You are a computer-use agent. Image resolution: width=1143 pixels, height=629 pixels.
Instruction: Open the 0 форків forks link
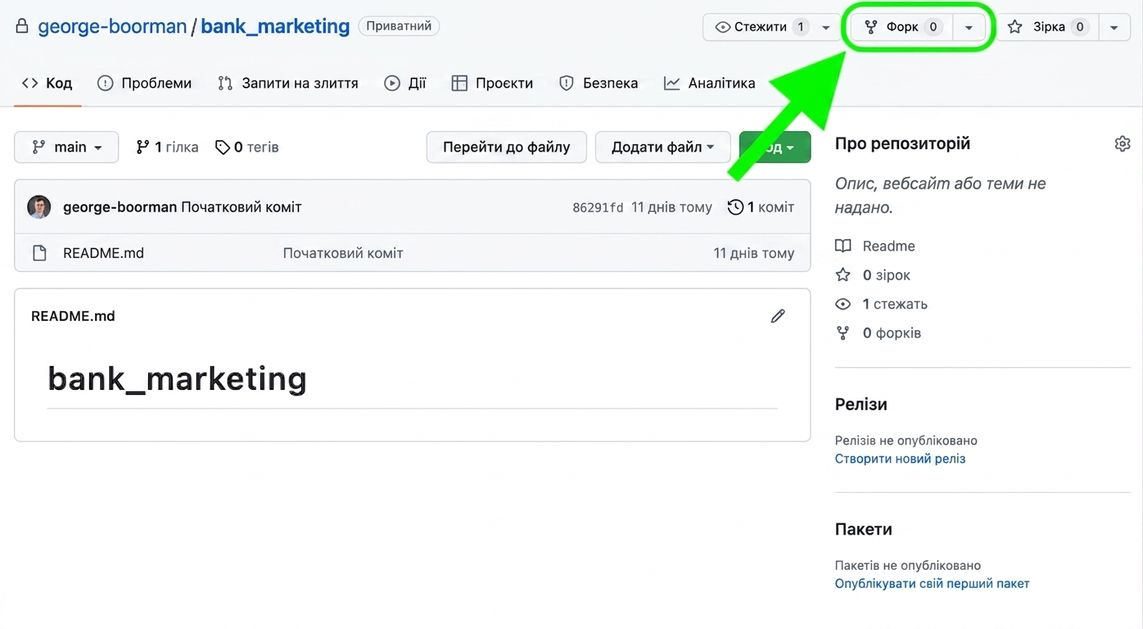coord(878,333)
